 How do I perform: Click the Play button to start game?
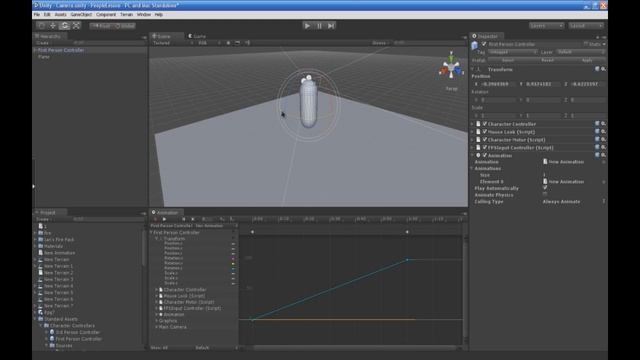tap(307, 26)
